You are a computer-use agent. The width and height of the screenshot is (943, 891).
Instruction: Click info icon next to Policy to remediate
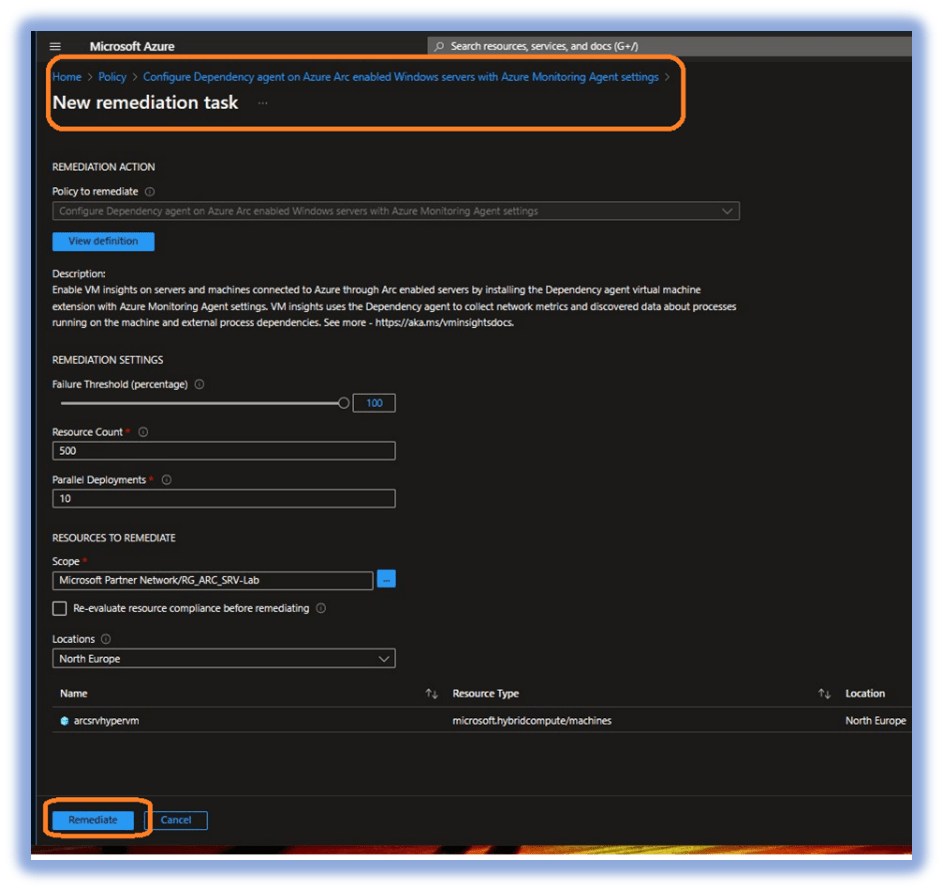[150, 191]
